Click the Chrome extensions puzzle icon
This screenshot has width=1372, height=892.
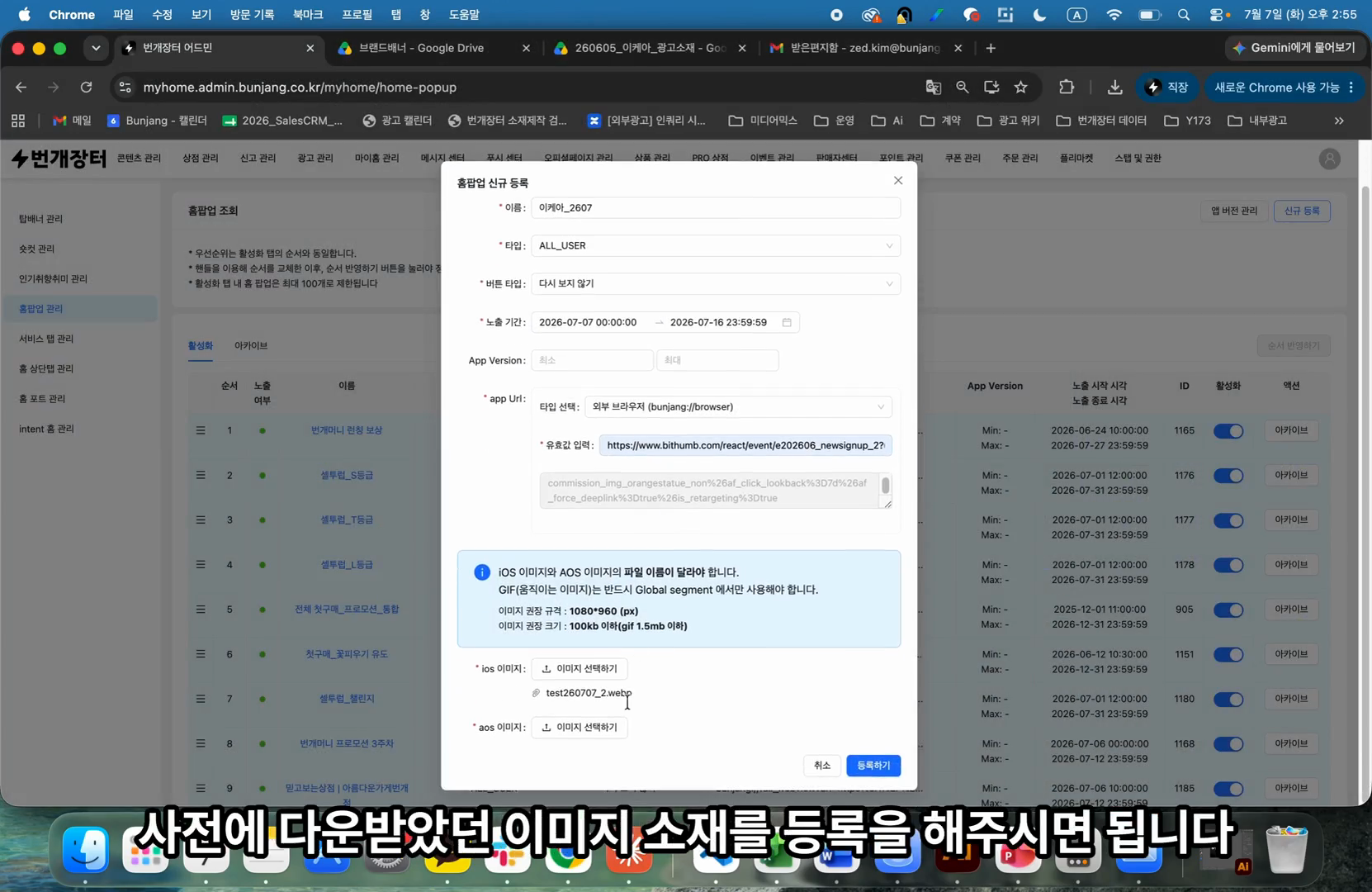tap(1067, 87)
